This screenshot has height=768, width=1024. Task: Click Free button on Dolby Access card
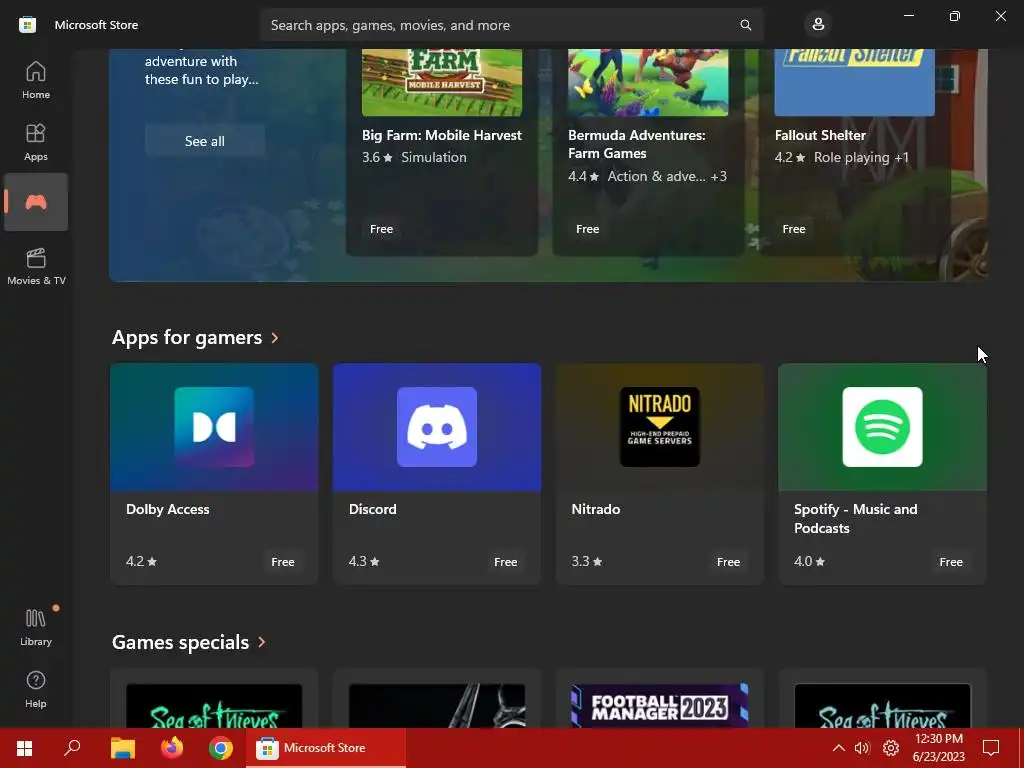click(283, 562)
